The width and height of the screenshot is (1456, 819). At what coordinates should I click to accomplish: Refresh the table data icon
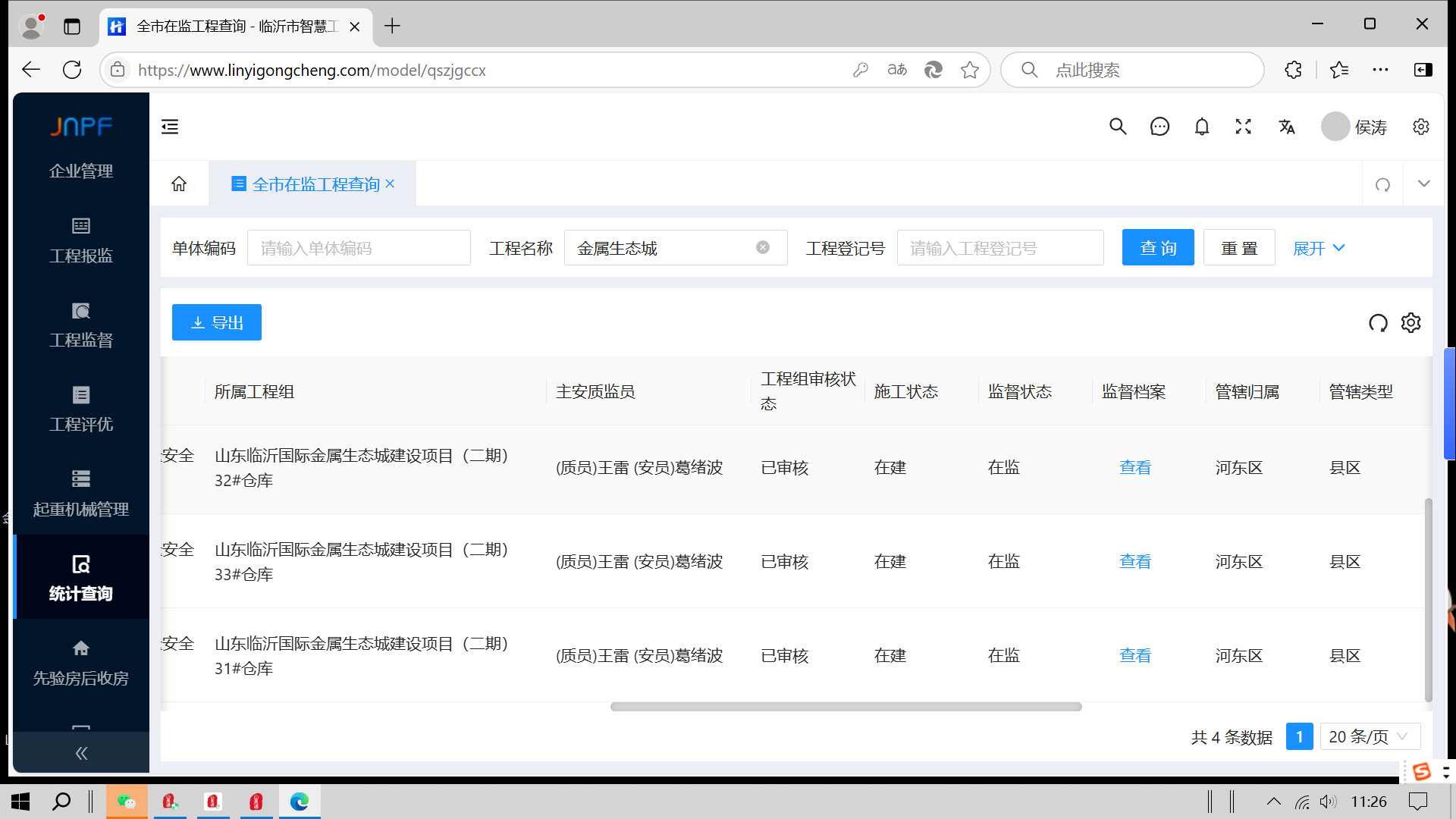tap(1378, 323)
